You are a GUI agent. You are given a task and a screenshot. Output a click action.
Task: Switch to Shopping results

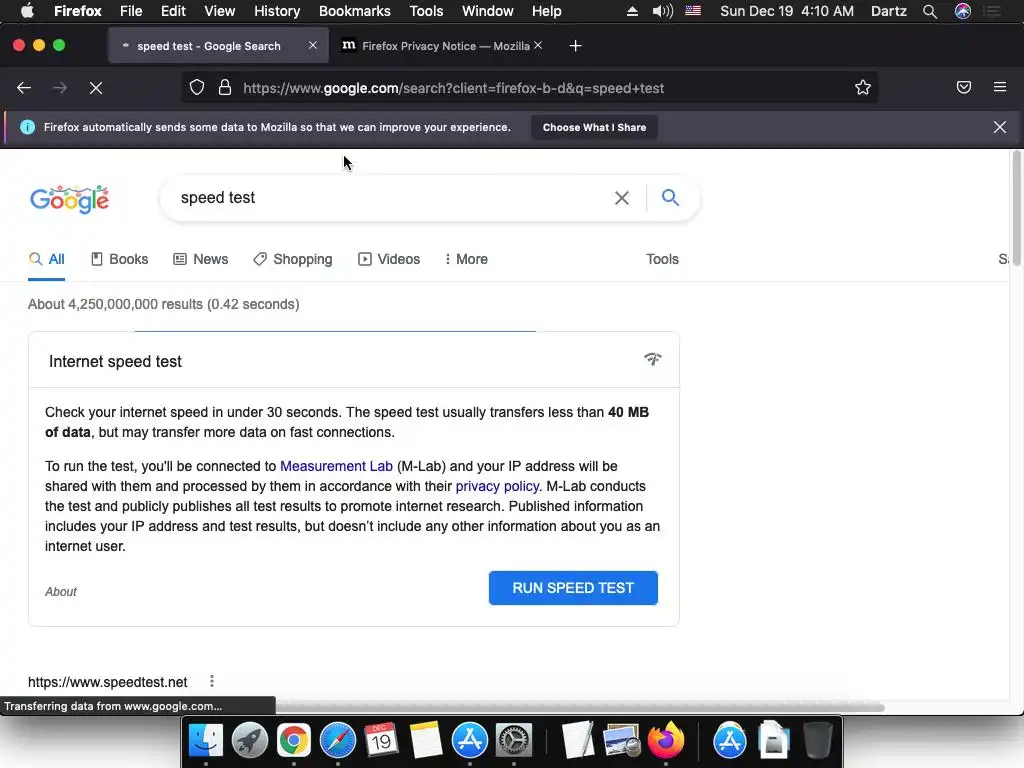click(x=293, y=259)
